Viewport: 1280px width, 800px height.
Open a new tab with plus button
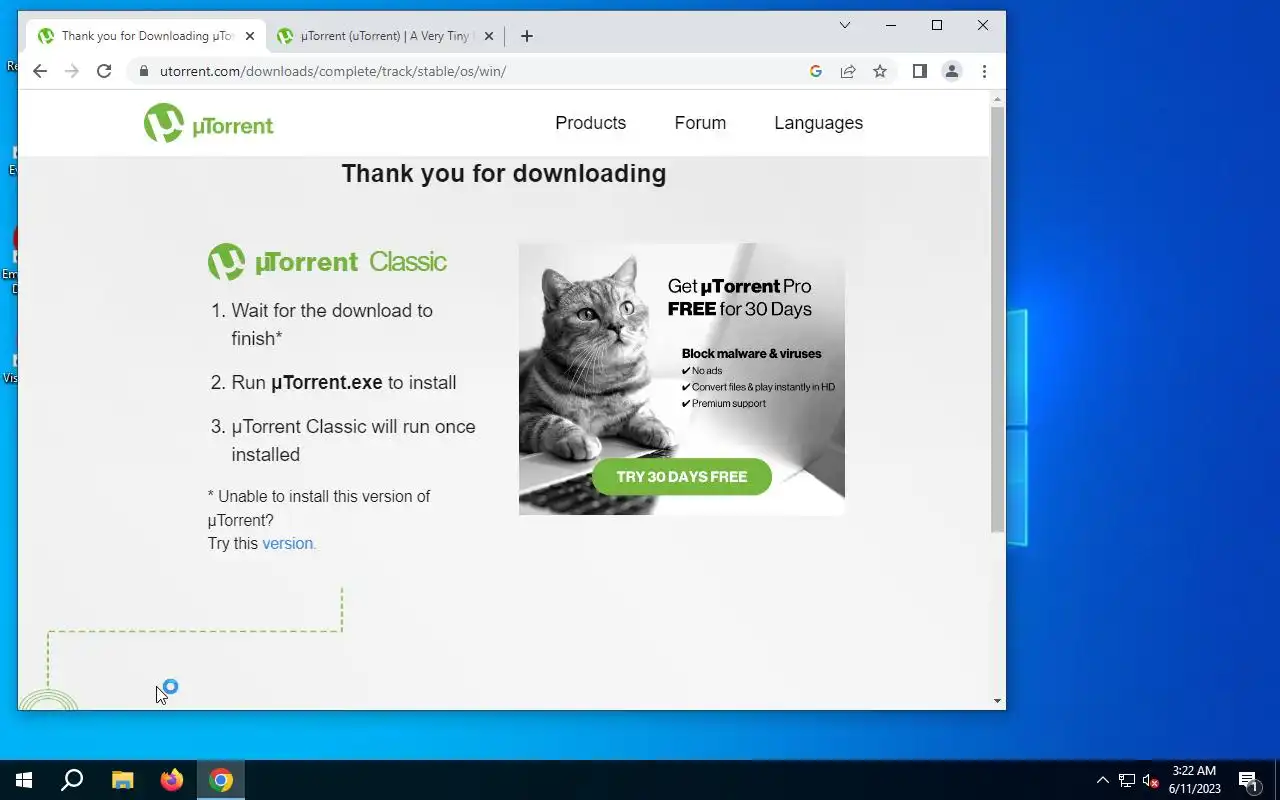pos(527,36)
